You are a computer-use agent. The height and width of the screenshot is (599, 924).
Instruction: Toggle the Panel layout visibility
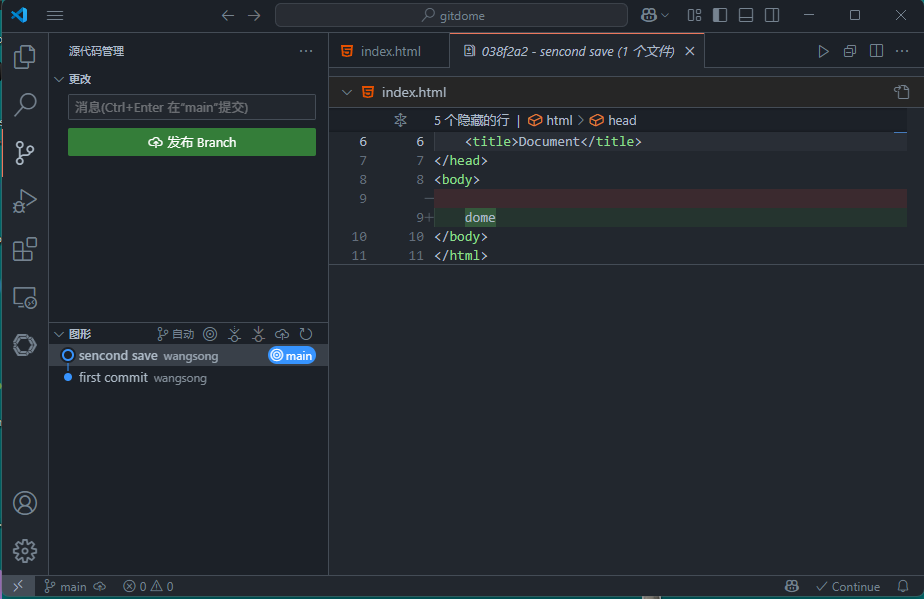pyautogui.click(x=745, y=15)
